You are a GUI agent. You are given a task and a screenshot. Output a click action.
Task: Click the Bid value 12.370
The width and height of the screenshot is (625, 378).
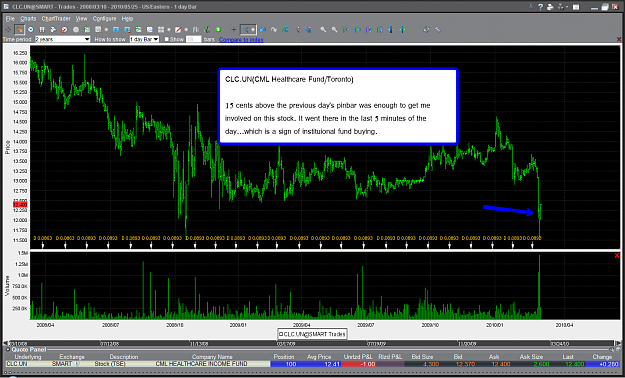tap(465, 364)
